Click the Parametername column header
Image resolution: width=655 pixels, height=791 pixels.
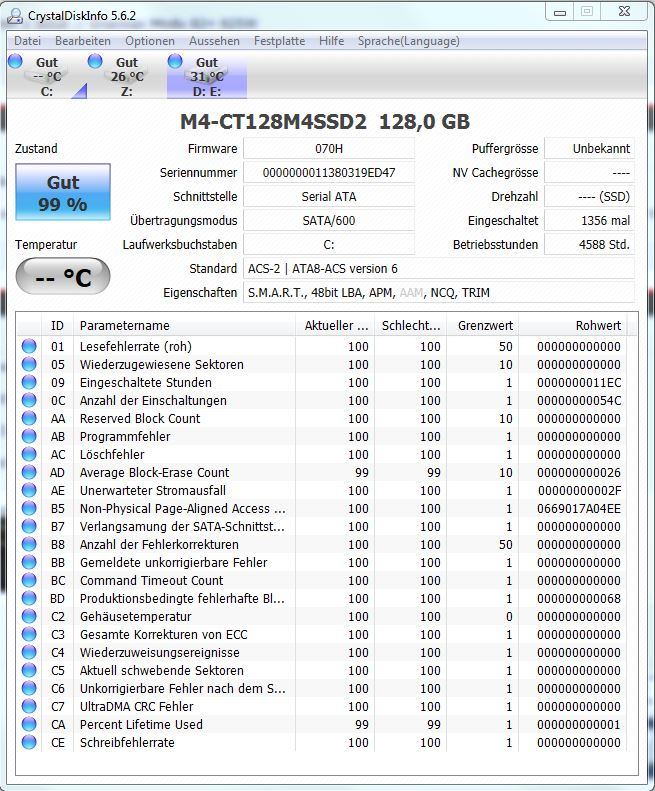[x=184, y=325]
